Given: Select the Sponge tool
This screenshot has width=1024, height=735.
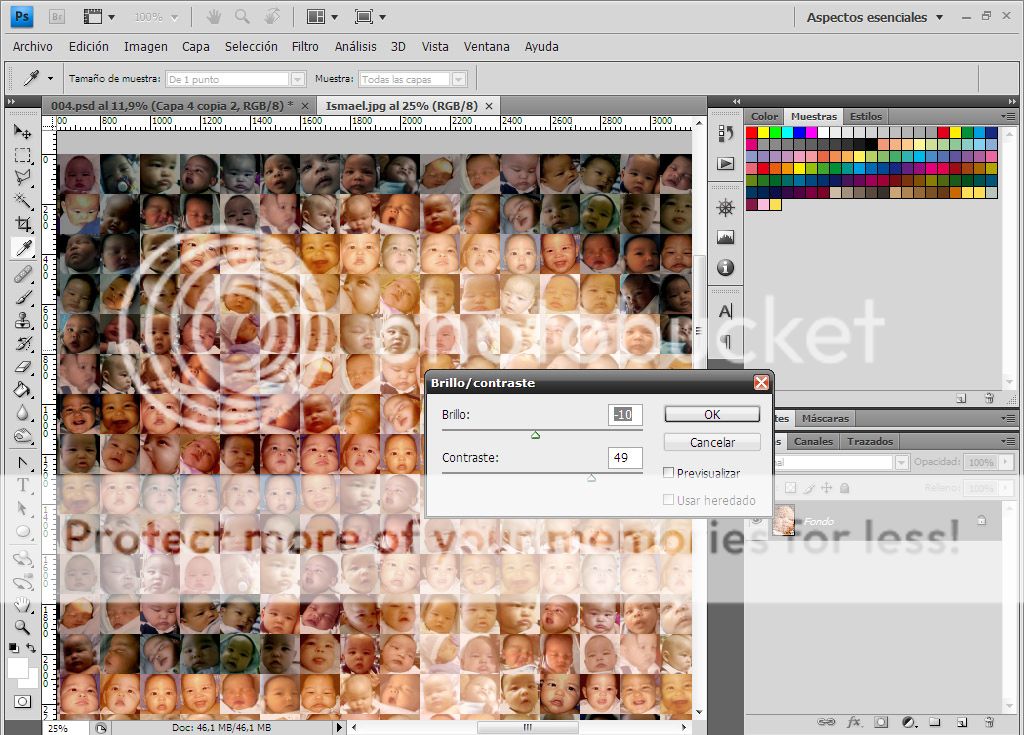Looking at the screenshot, I should (x=23, y=436).
